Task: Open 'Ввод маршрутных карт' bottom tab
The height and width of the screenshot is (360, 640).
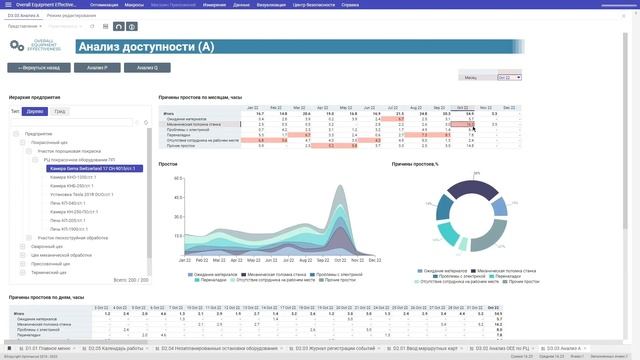Action: click(425, 349)
